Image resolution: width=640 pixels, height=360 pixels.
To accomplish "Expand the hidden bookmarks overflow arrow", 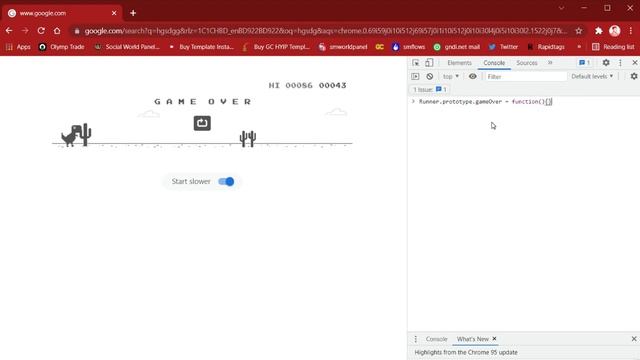I will point(579,47).
